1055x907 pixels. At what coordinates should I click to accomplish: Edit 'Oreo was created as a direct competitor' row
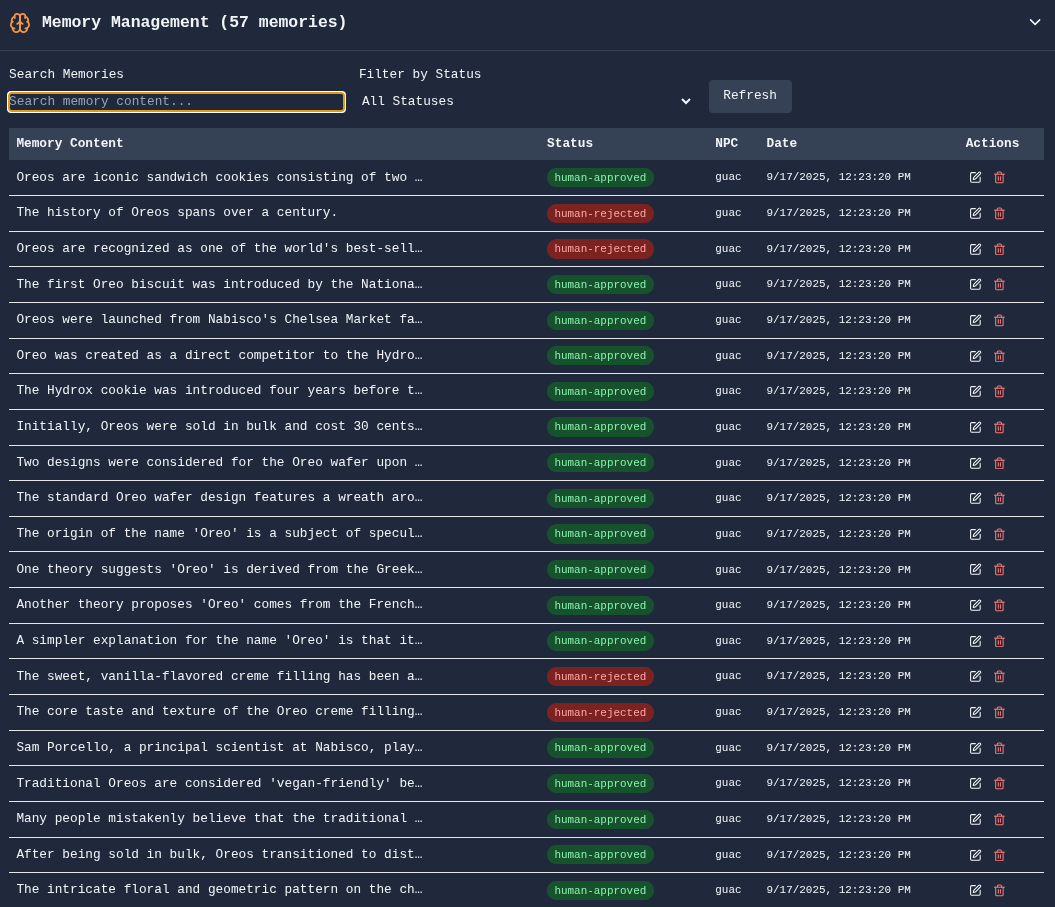(x=976, y=356)
